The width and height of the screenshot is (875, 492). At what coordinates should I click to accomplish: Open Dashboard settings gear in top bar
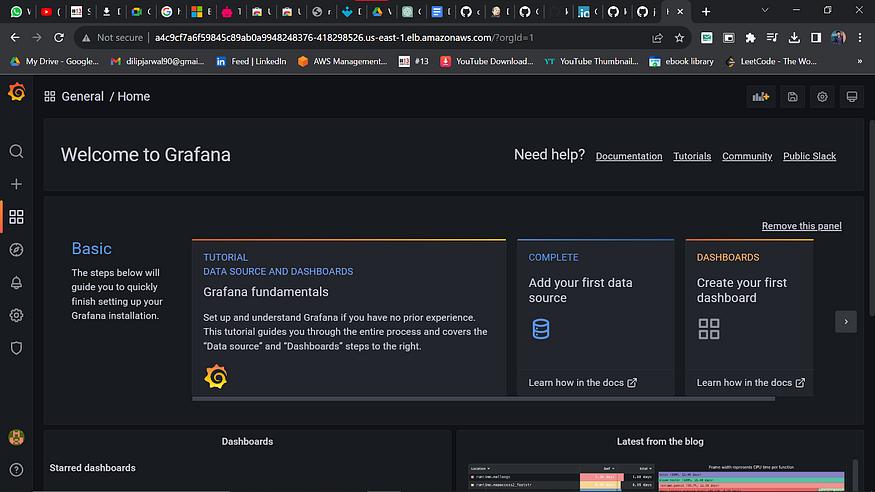[x=822, y=97]
